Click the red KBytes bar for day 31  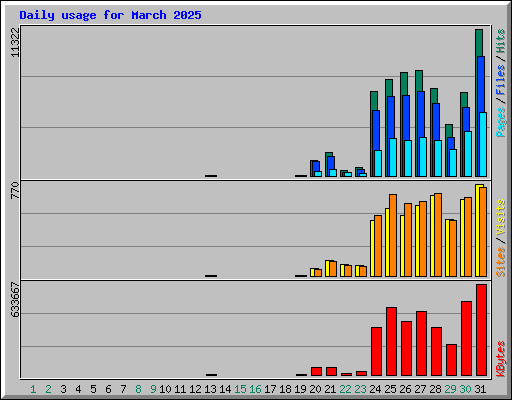(x=481, y=330)
